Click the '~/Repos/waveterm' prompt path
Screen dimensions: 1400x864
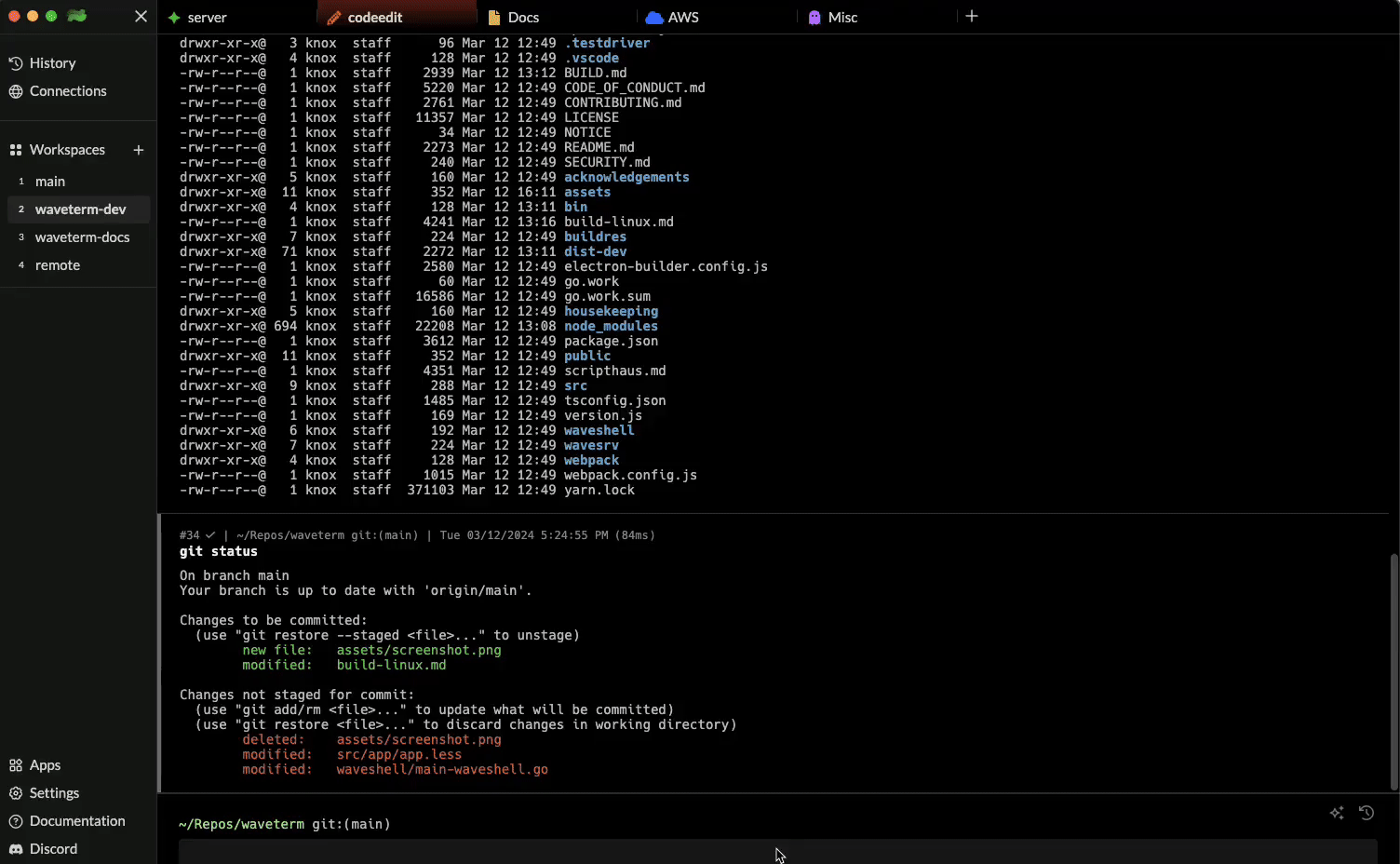pyautogui.click(x=242, y=824)
